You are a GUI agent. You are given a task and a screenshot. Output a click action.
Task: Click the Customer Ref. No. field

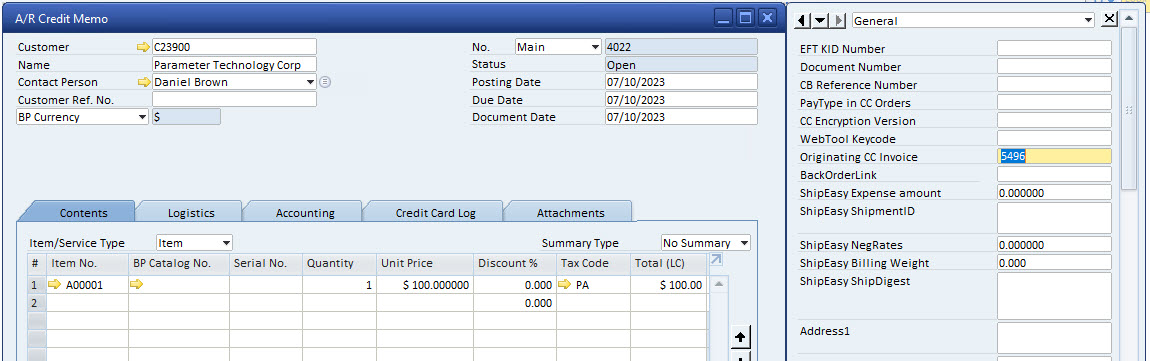(x=234, y=100)
